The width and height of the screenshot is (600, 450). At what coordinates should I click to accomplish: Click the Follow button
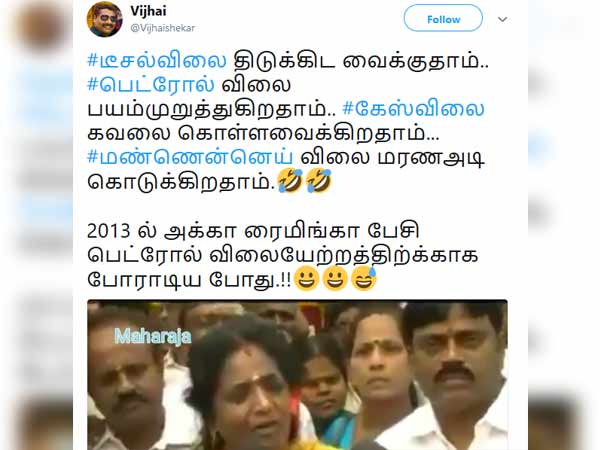pyautogui.click(x=443, y=18)
